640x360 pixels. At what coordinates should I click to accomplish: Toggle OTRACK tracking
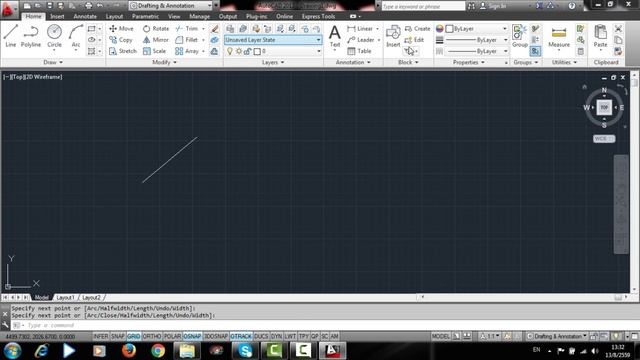click(x=241, y=336)
